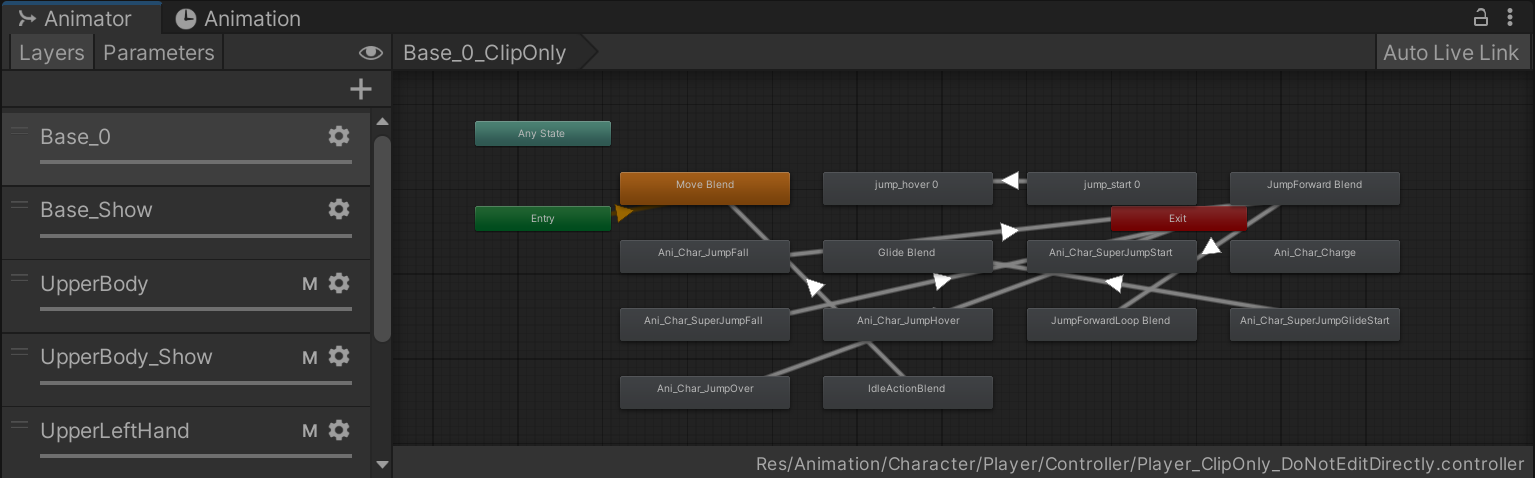The image size is (1535, 478).
Task: Select the Ani_Char_SuperJumpGlideStart state node
Action: click(x=1315, y=324)
